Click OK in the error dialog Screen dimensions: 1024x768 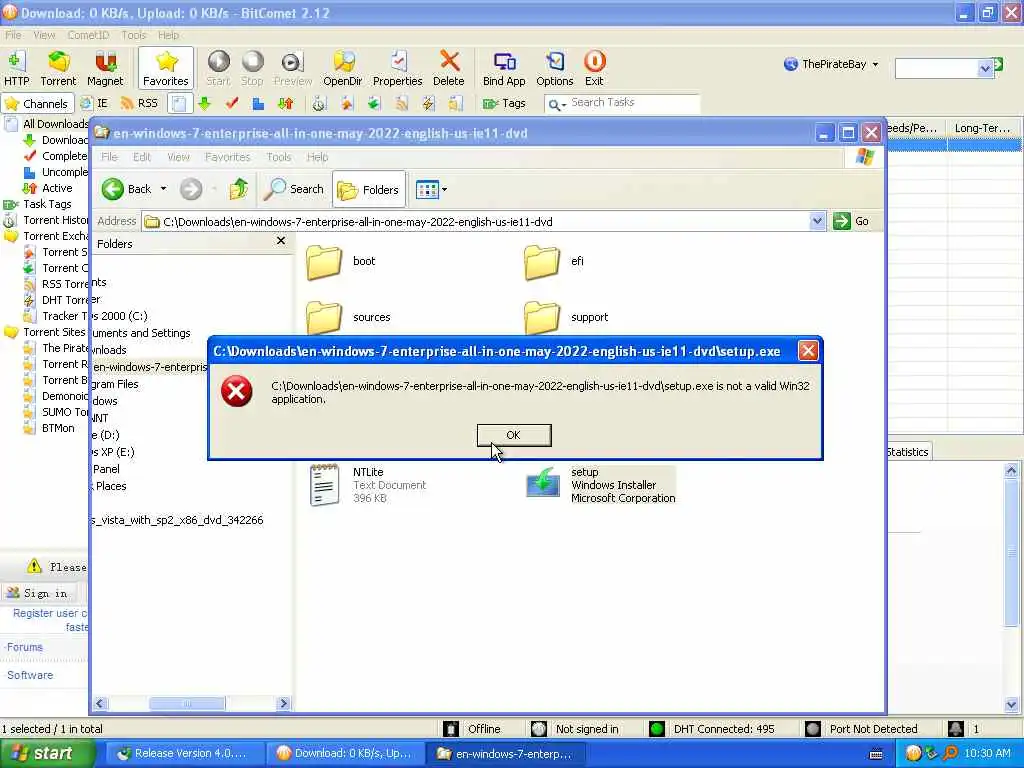514,435
